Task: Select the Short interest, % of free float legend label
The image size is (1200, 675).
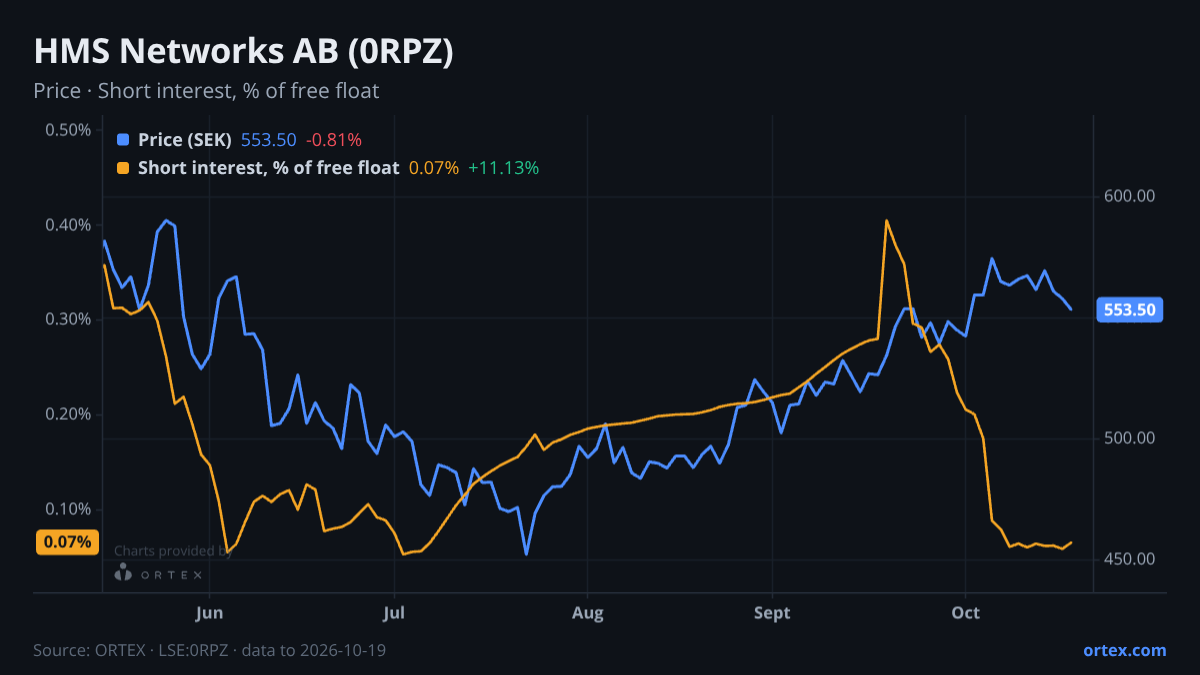Action: [x=268, y=168]
